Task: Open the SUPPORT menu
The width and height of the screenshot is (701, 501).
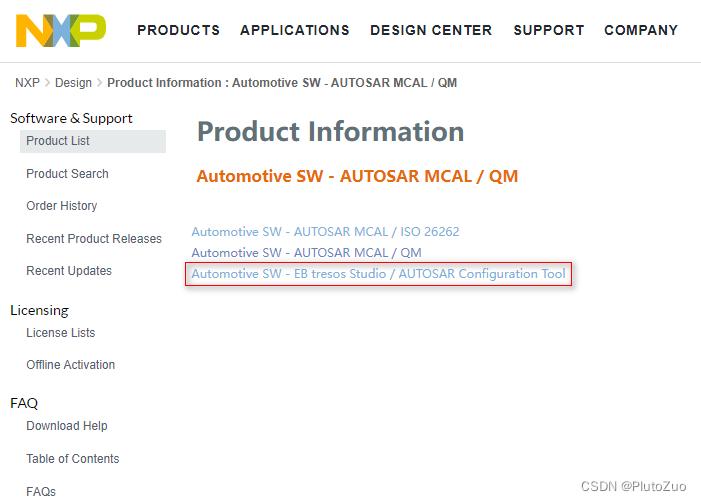Action: [x=549, y=30]
